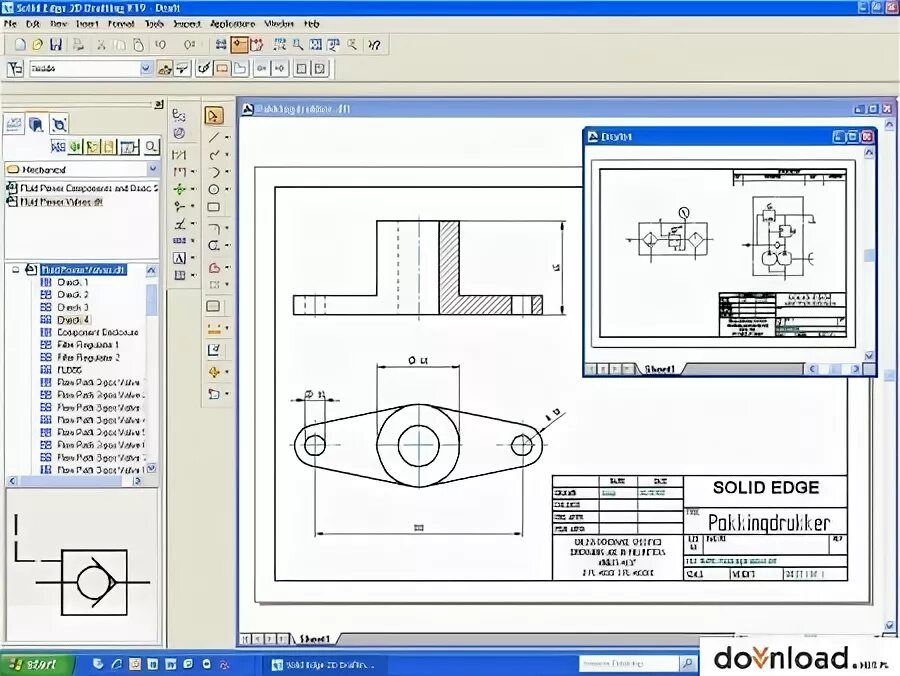Open the Circle tool flyout arrow

tap(227, 189)
